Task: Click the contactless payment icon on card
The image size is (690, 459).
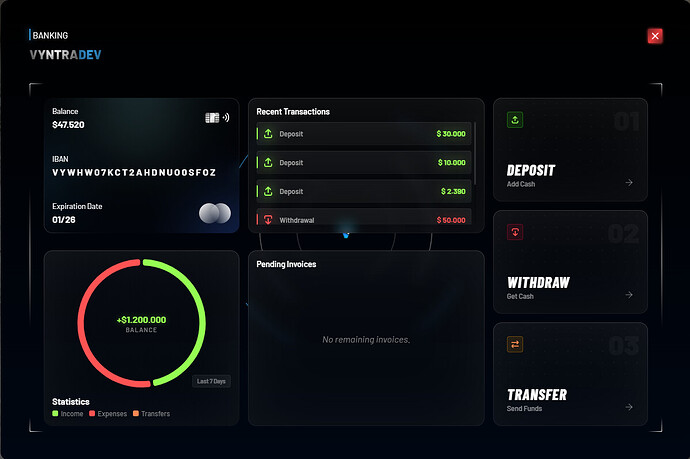Action: click(x=226, y=118)
